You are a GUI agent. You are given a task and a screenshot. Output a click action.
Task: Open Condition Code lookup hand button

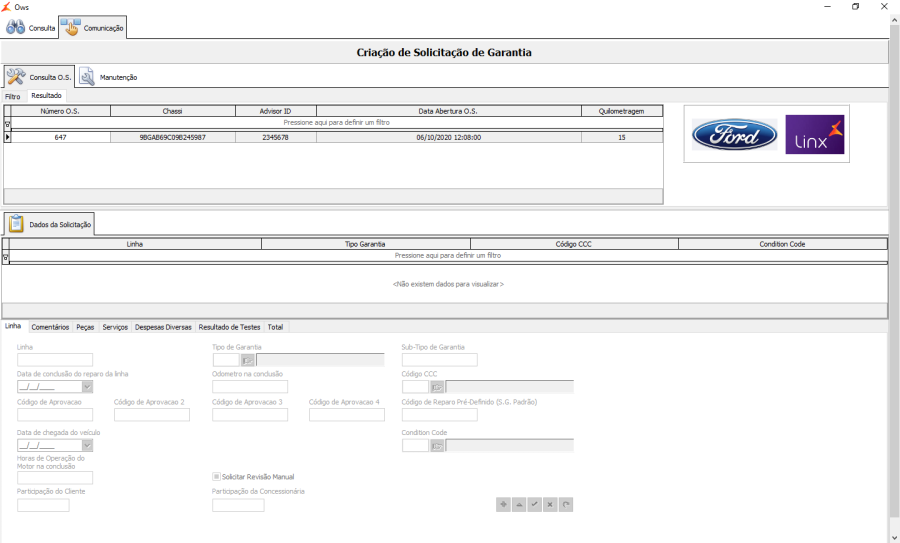pyautogui.click(x=437, y=445)
